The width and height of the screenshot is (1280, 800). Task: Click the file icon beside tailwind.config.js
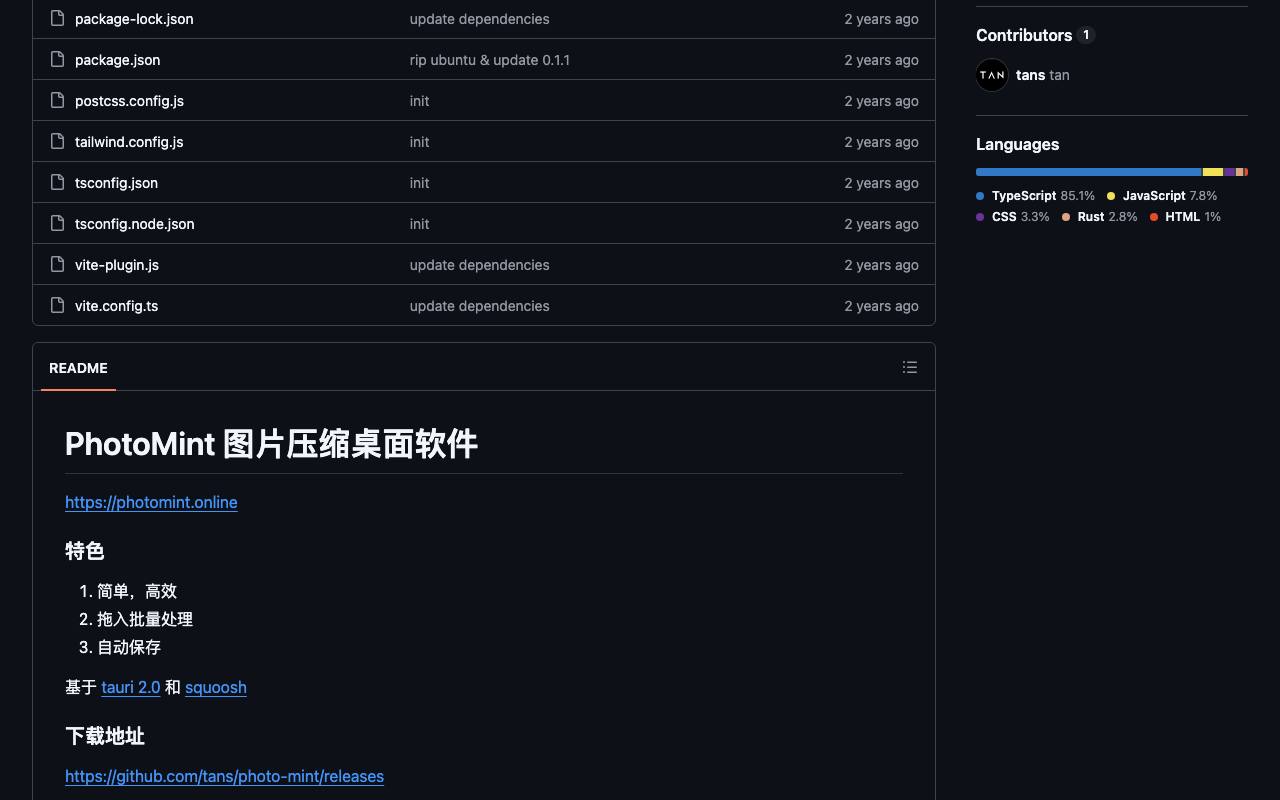[x=57, y=141]
